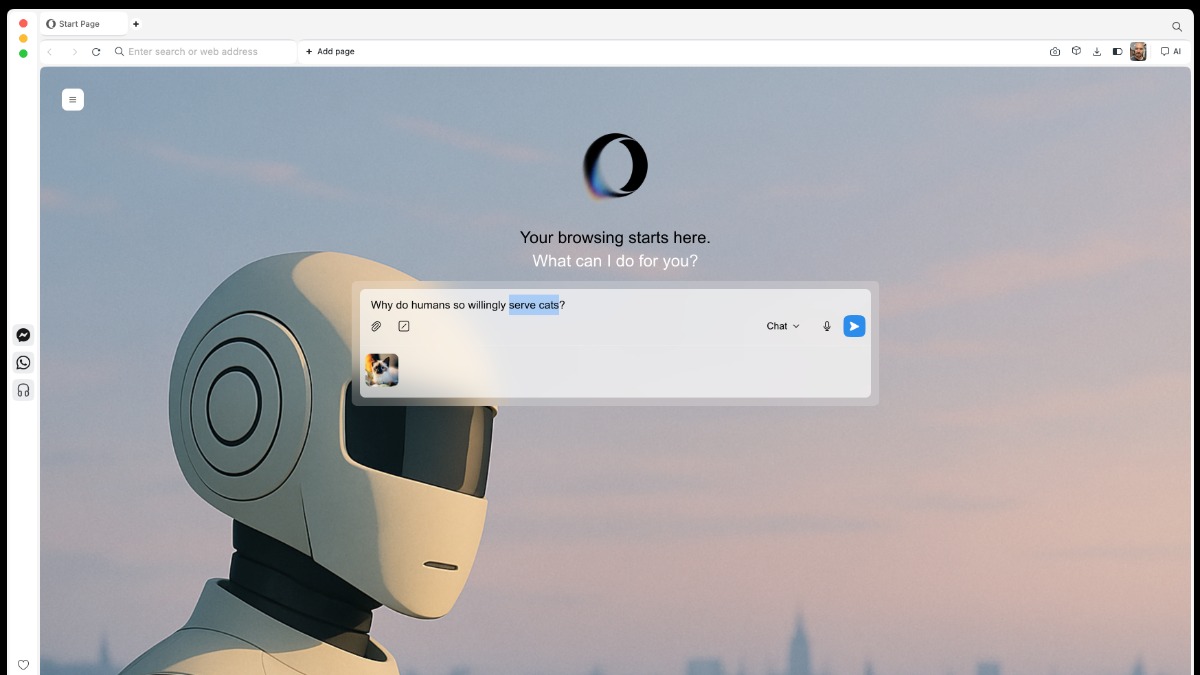Expand the Chat mode dropdown
The image size is (1200, 675).
click(x=783, y=326)
